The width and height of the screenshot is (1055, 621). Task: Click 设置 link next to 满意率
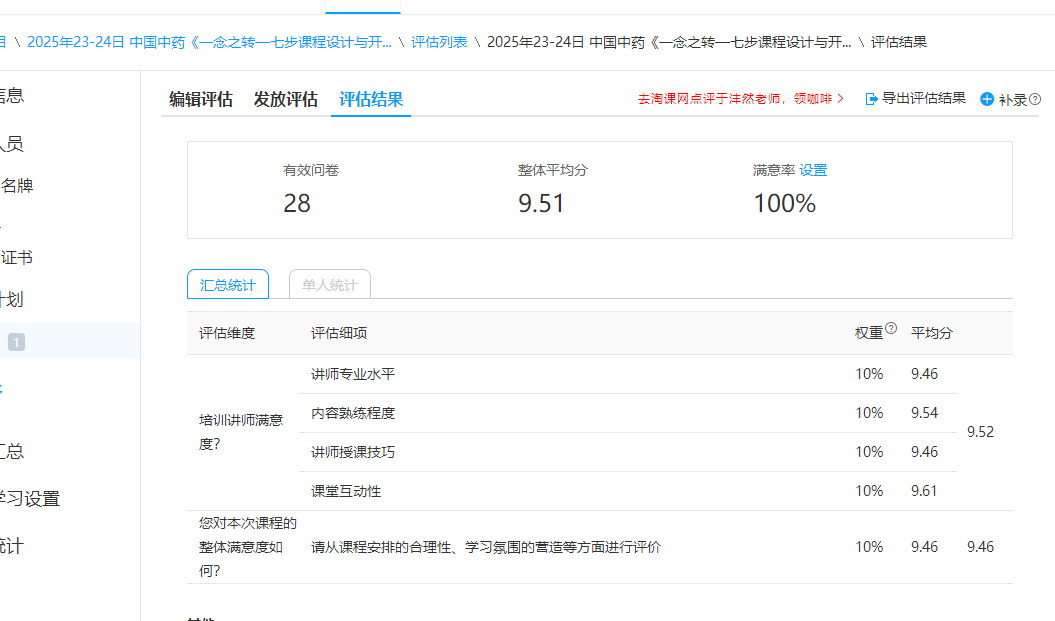pos(813,170)
